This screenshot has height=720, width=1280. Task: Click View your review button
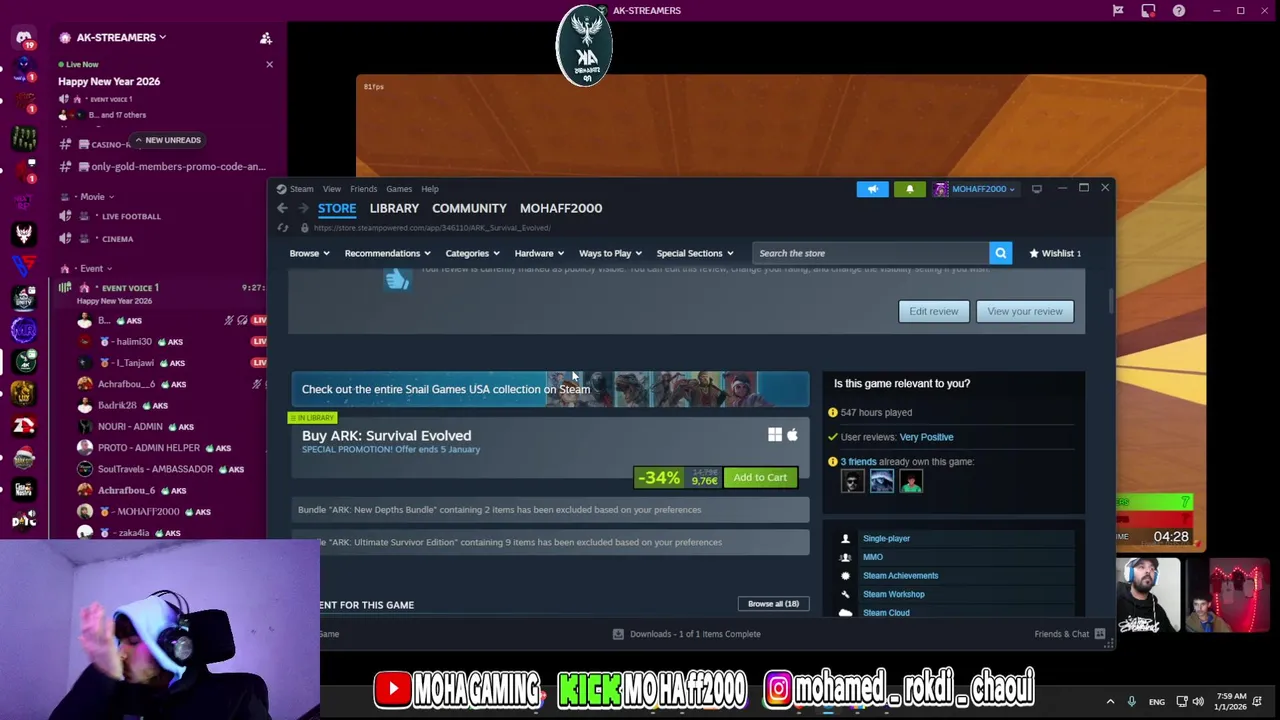pyautogui.click(x=1025, y=311)
